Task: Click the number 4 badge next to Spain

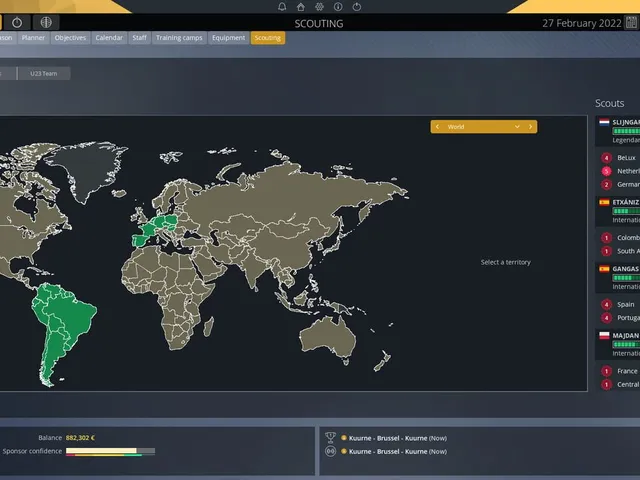Action: [607, 304]
